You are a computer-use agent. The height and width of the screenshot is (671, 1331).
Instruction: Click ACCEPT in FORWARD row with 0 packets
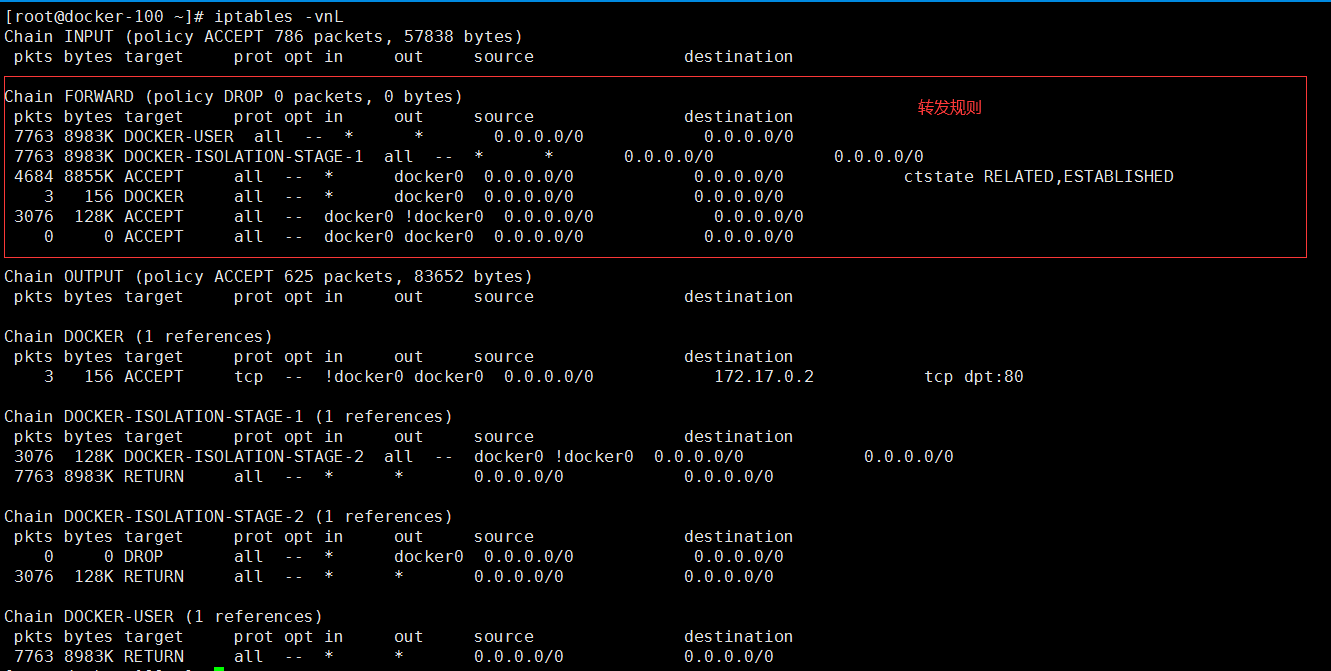(x=154, y=237)
